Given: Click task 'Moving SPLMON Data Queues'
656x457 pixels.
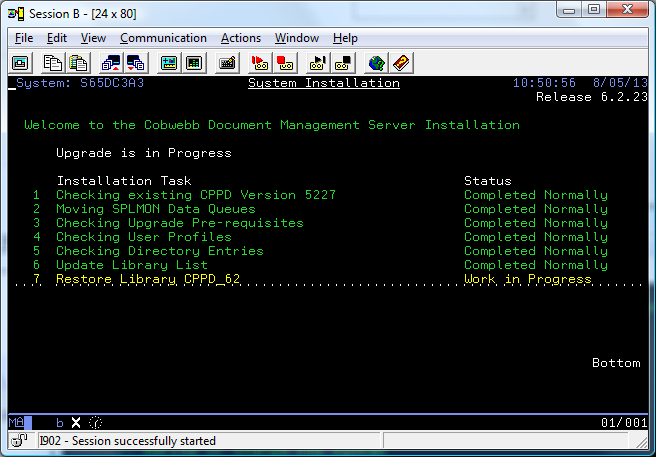Looking at the screenshot, I should (156, 209).
